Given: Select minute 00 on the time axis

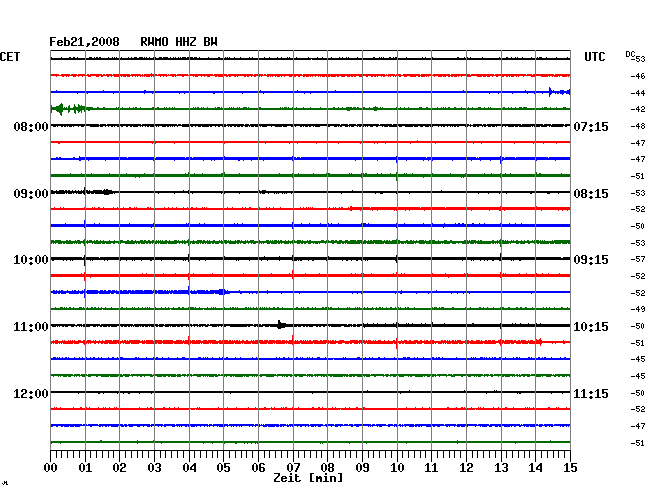Looking at the screenshot, I should pos(51,467).
